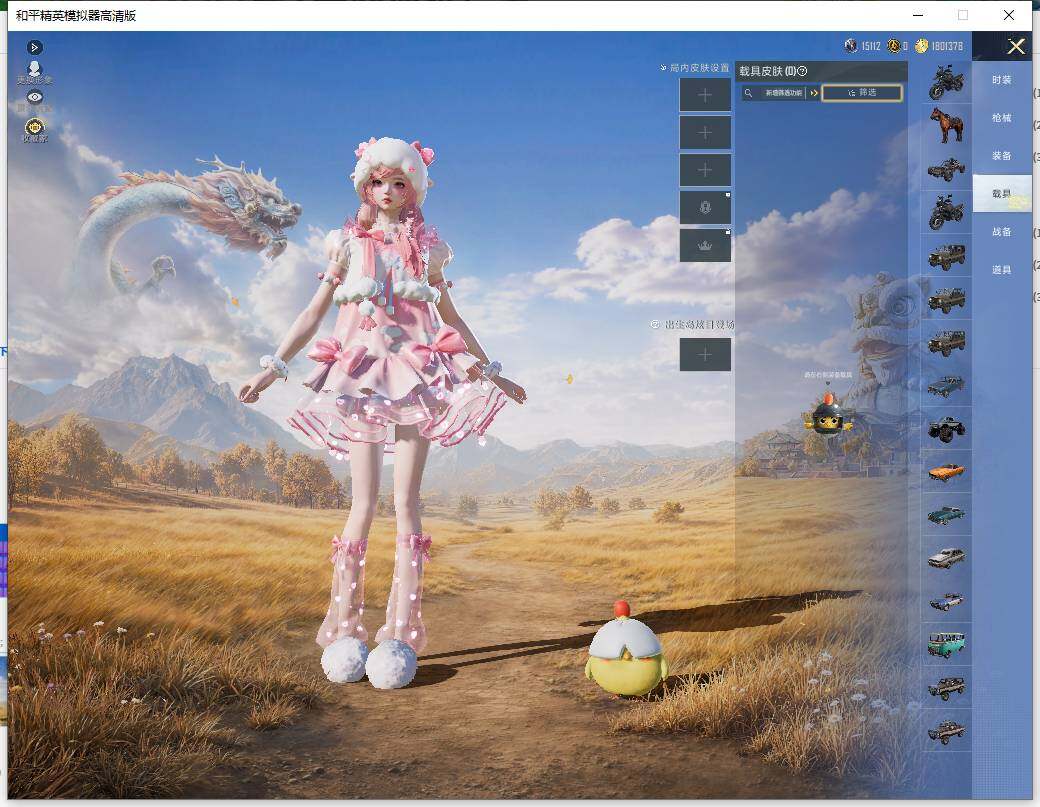Click the 筛选 filter button
This screenshot has height=807, width=1040.
coord(862,93)
